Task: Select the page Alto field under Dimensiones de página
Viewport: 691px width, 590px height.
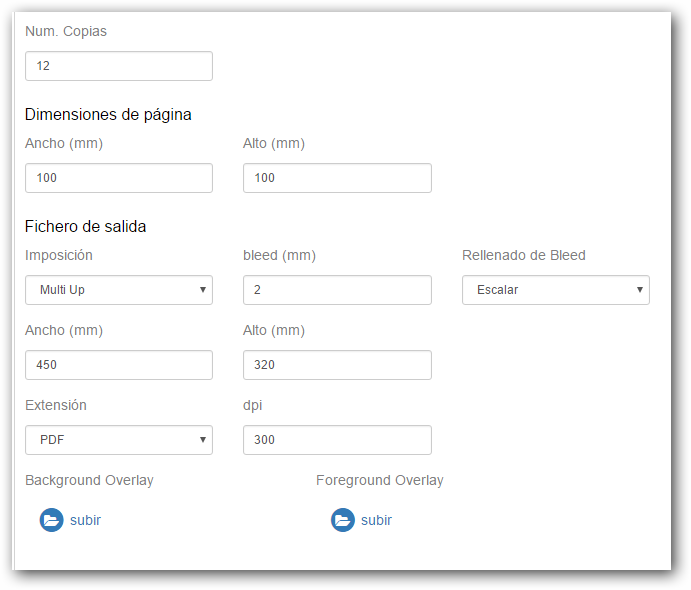Action: tap(337, 178)
